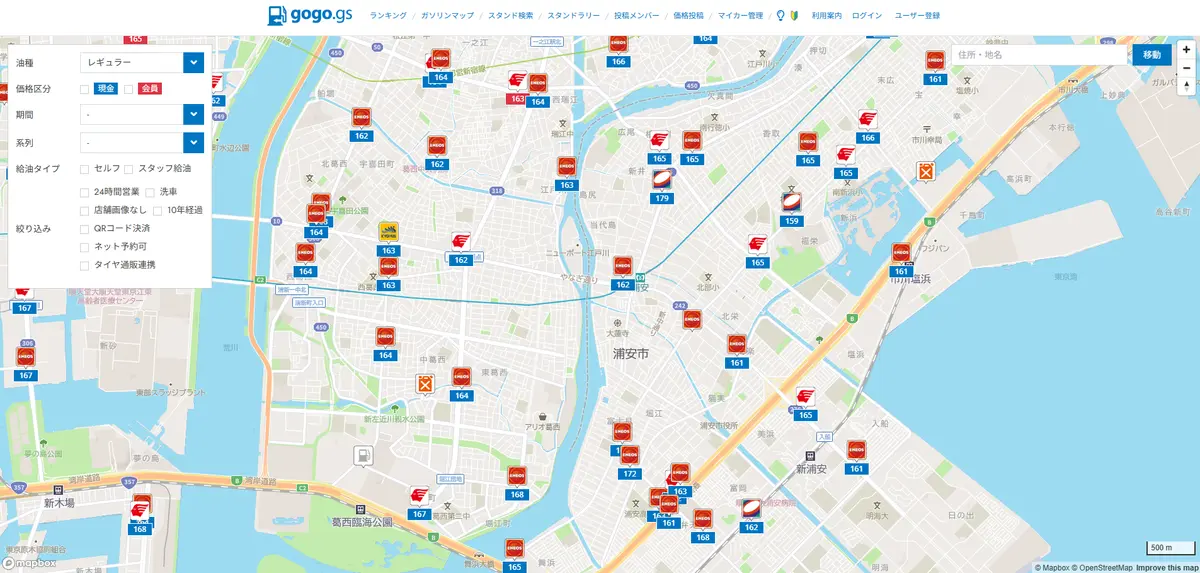
Task: Check the 会員 price type checkbox
Action: (x=128, y=89)
